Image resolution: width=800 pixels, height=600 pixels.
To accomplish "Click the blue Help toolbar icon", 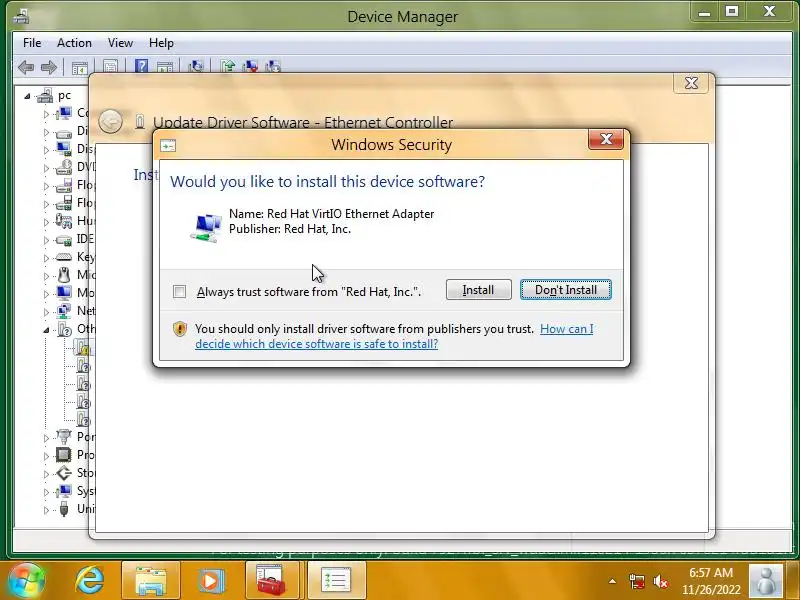I will [x=141, y=67].
